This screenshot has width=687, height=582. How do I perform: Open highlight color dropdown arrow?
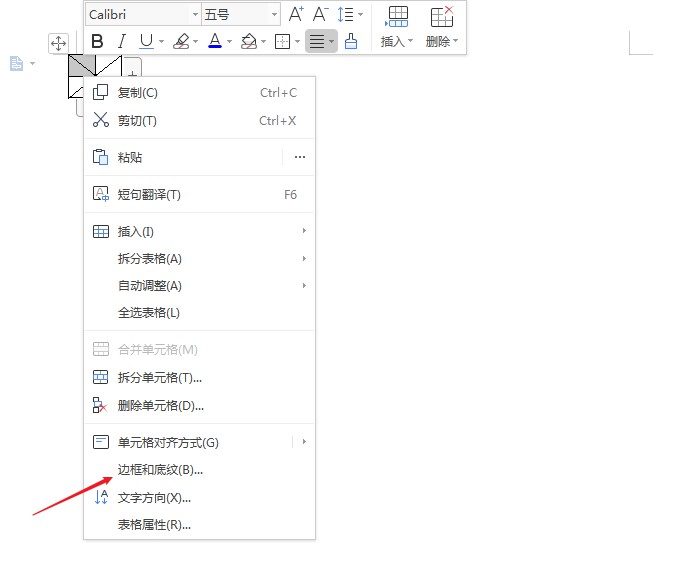coord(195,42)
